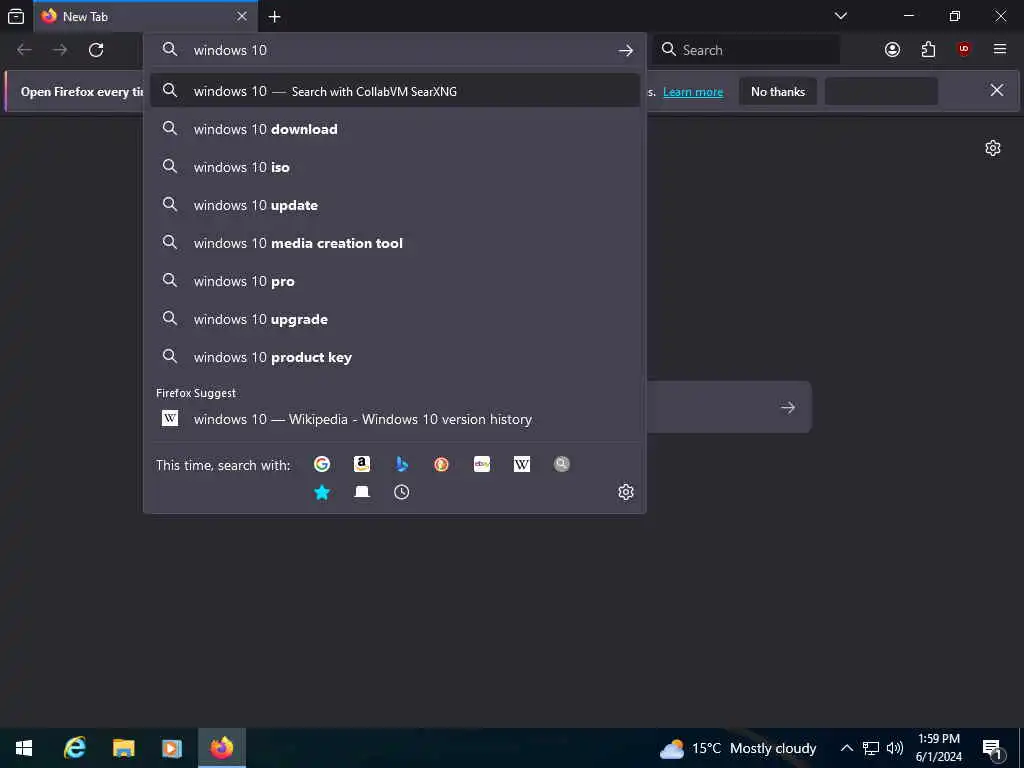Close the New Tab tab
Screen dimensions: 1024x768
click(242, 16)
